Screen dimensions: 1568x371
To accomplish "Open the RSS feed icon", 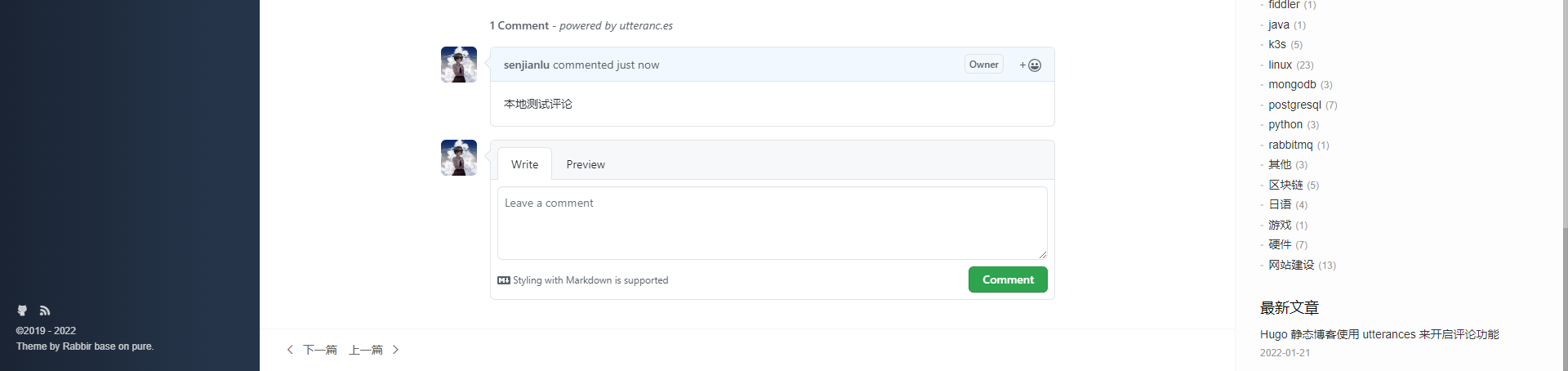I will pyautogui.click(x=45, y=311).
